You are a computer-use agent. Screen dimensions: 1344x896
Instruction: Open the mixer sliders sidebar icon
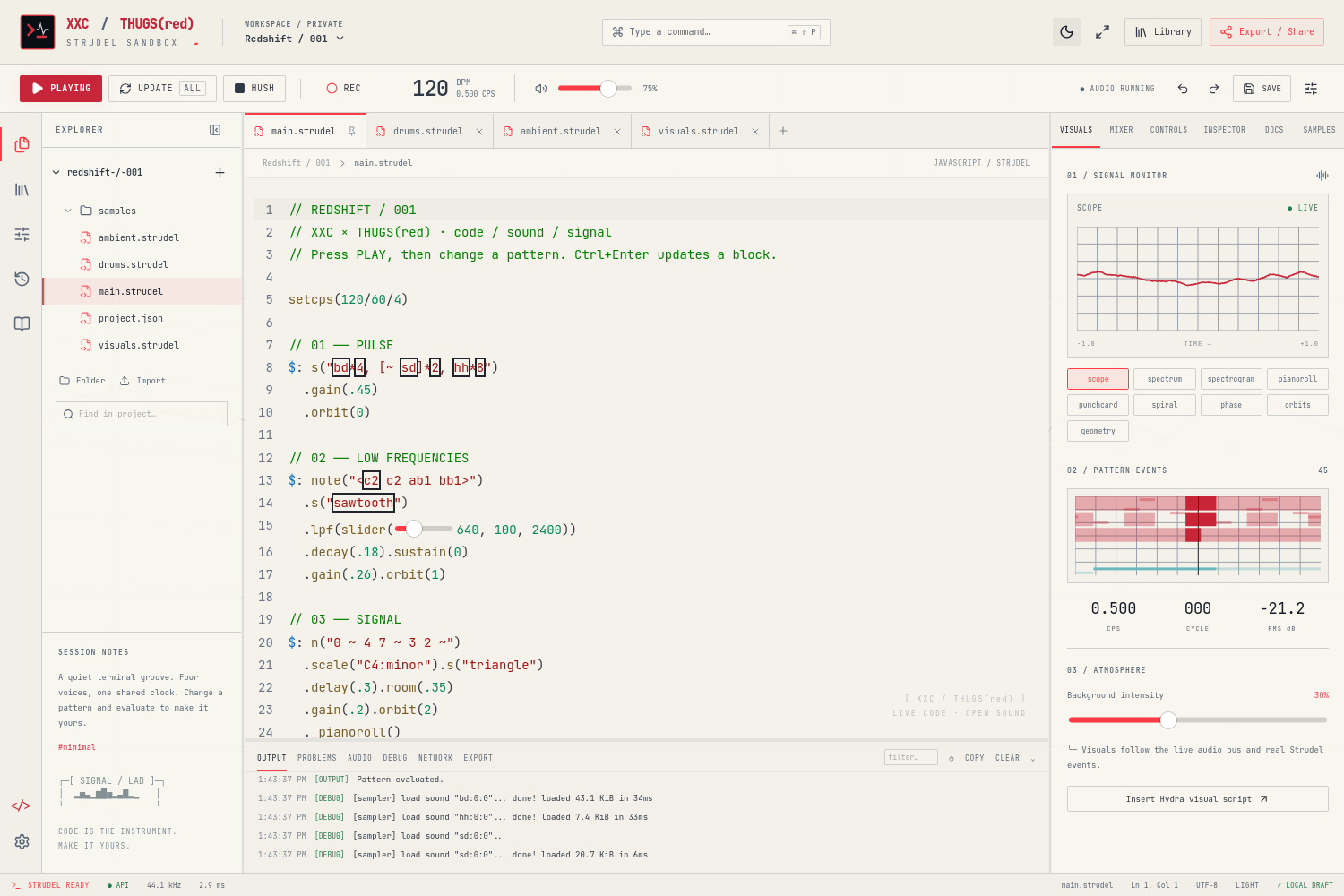[22, 235]
